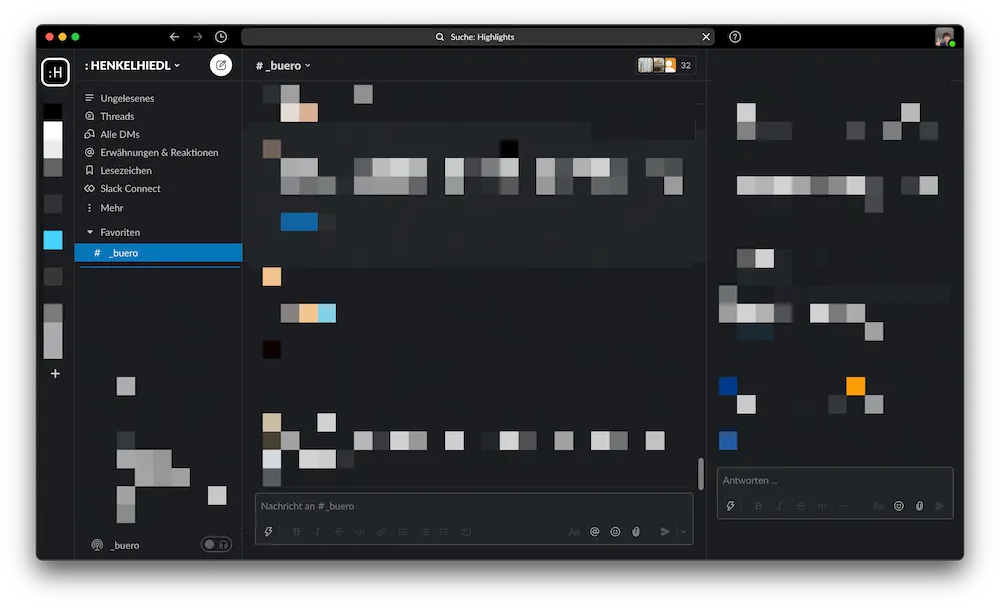Send the message in #_buero composer
1000x608 pixels.
pos(665,531)
